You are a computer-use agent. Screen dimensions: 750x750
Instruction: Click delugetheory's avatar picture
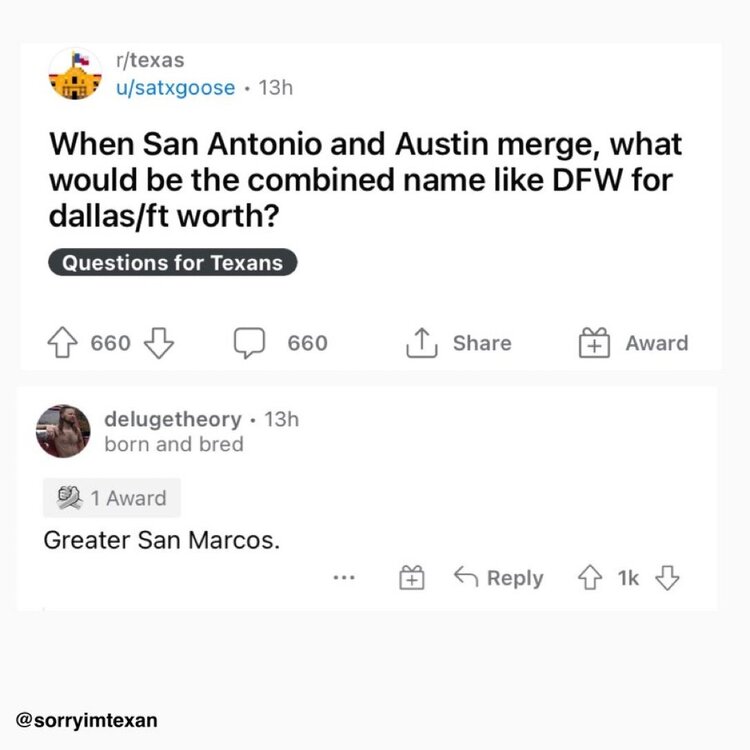tap(64, 431)
